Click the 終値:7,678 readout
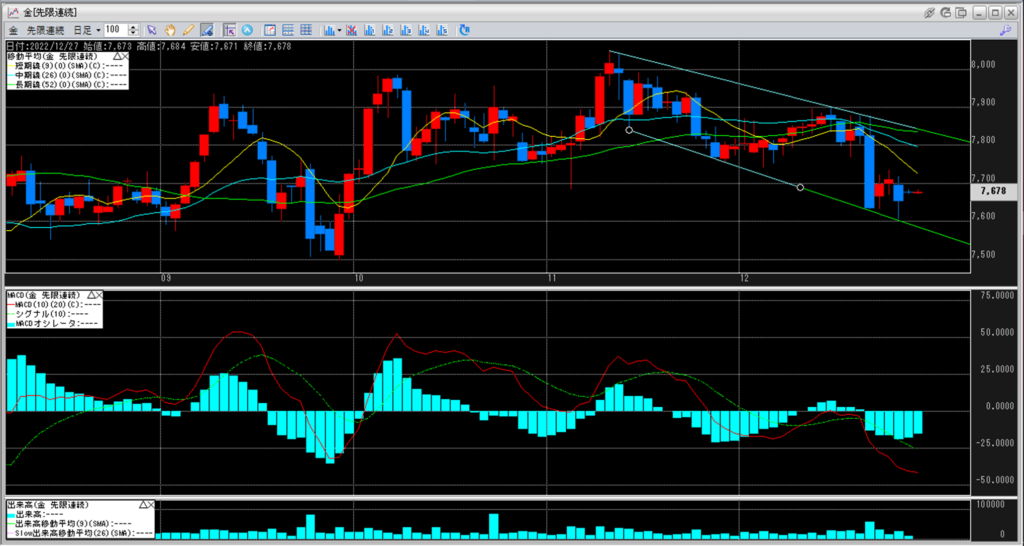 coord(269,46)
